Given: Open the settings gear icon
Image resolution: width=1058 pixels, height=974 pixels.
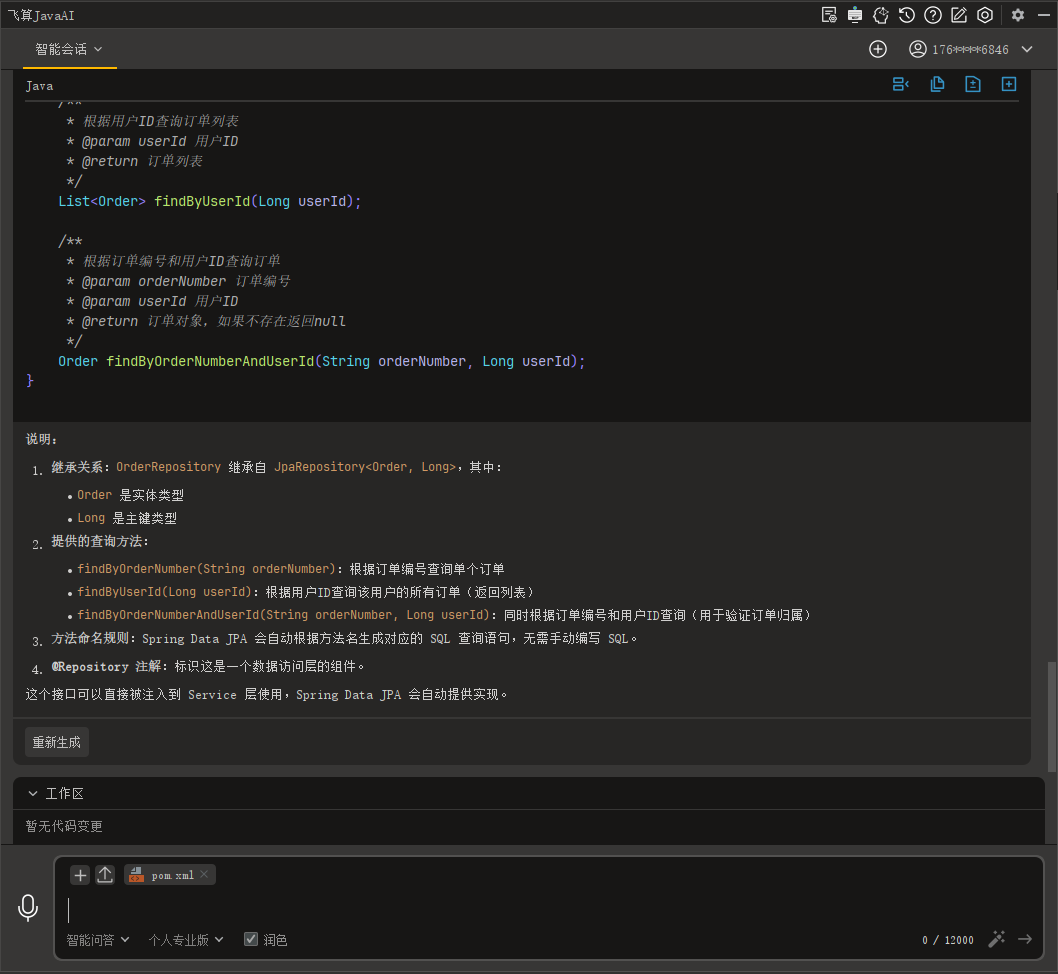Looking at the screenshot, I should click(1018, 15).
